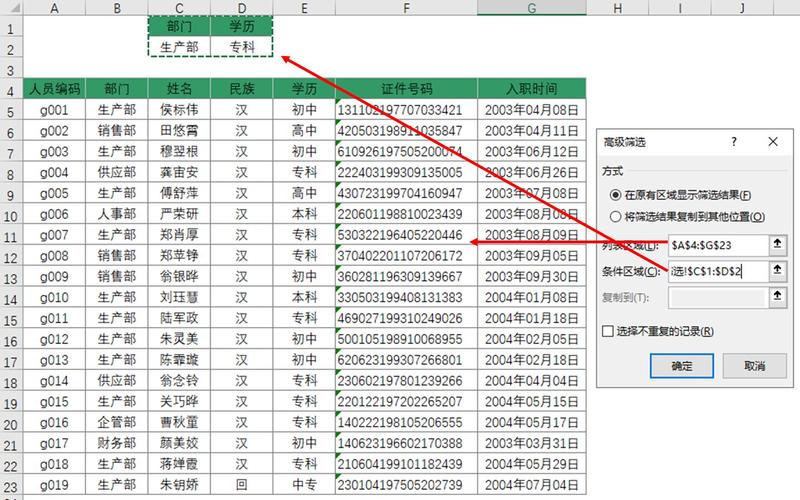Screen dimensions: 800x500
Task: Select column H header
Action: [617, 8]
